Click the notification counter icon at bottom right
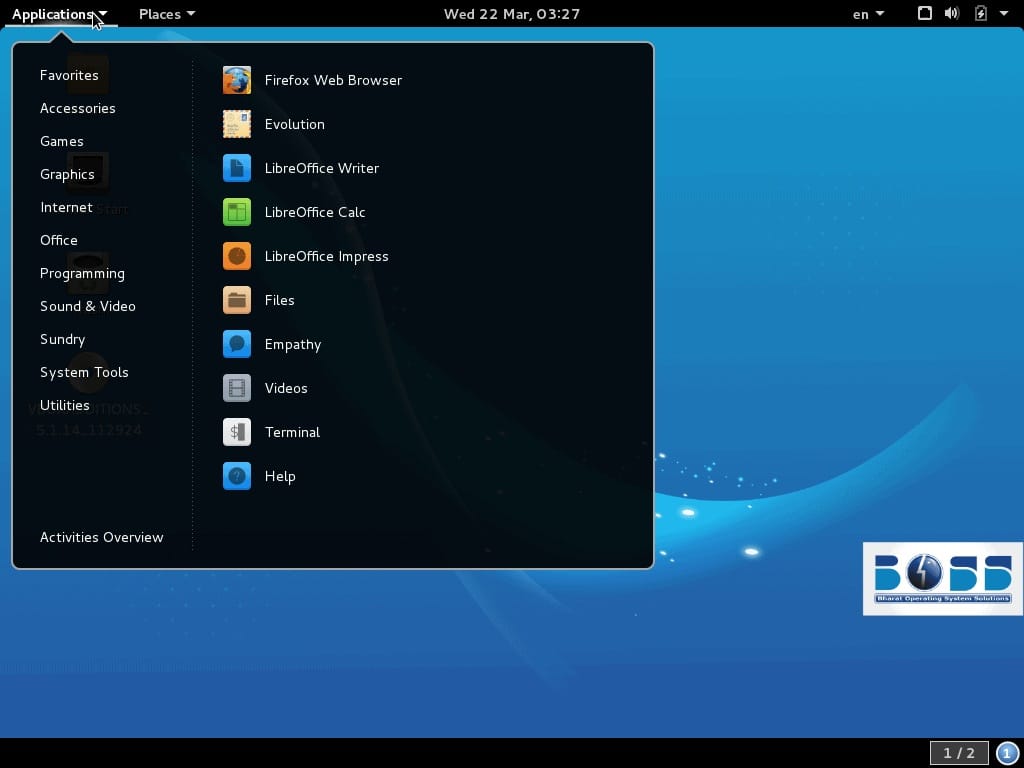Image resolution: width=1024 pixels, height=768 pixels. 1007,753
